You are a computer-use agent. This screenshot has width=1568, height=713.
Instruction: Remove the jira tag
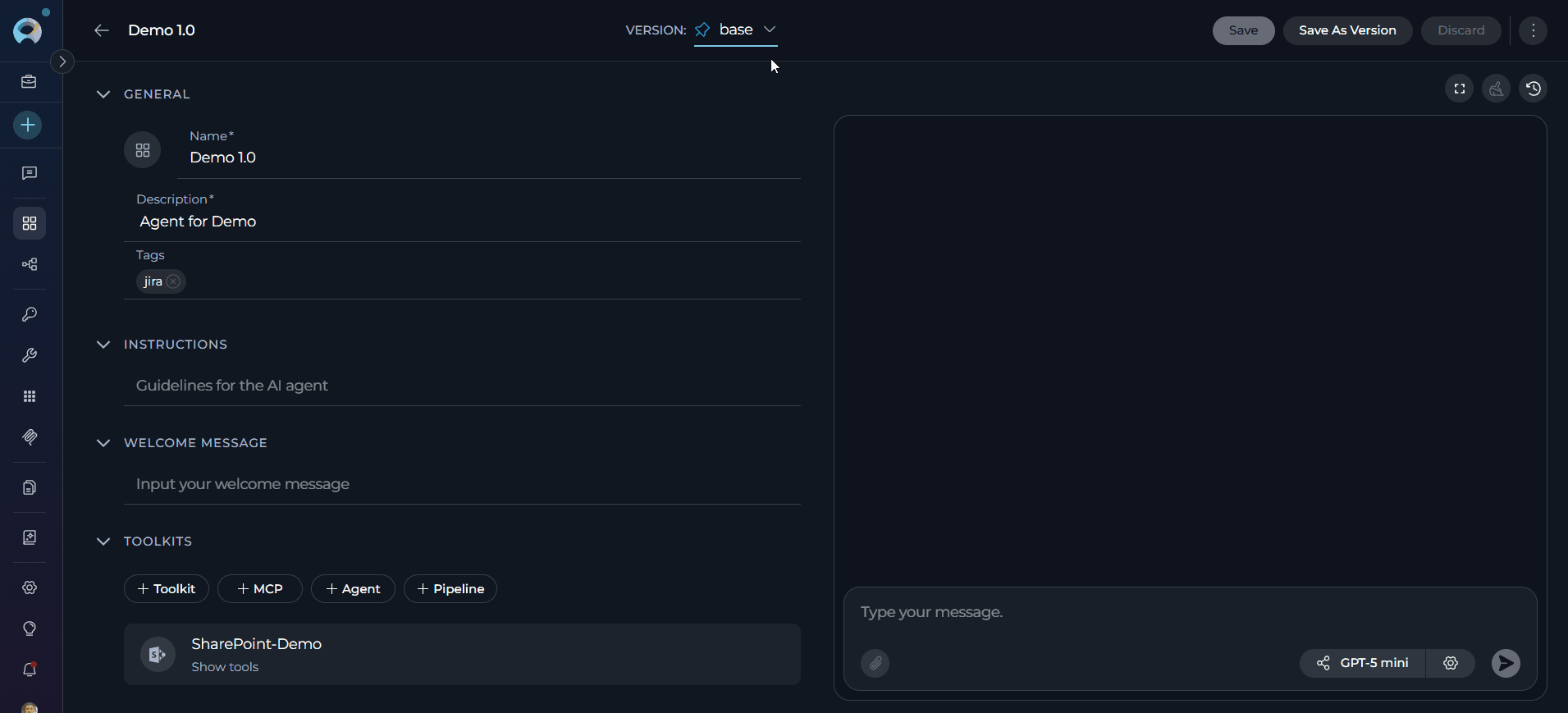[173, 281]
